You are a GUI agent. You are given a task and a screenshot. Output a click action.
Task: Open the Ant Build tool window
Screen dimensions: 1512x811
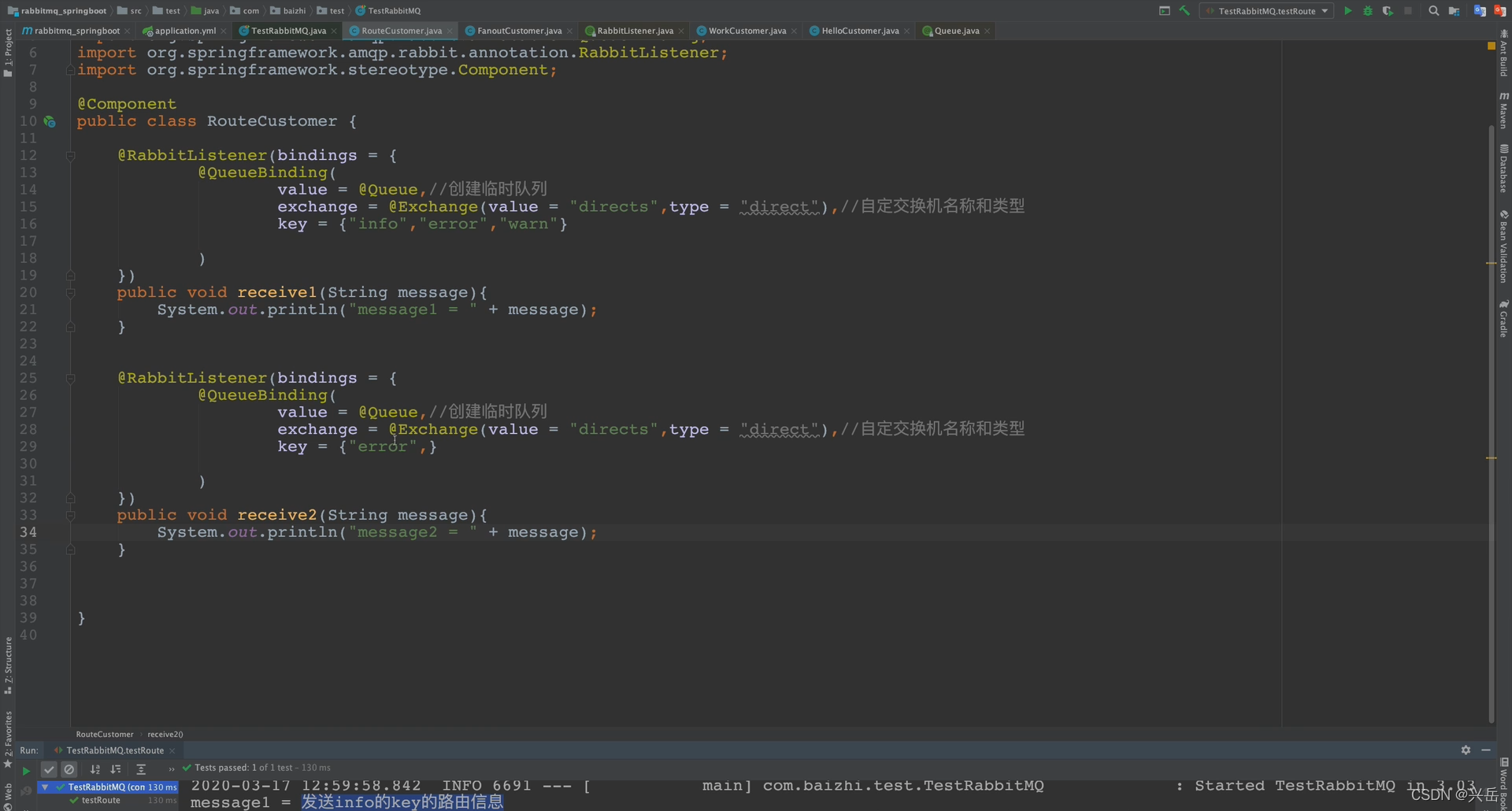1503,53
